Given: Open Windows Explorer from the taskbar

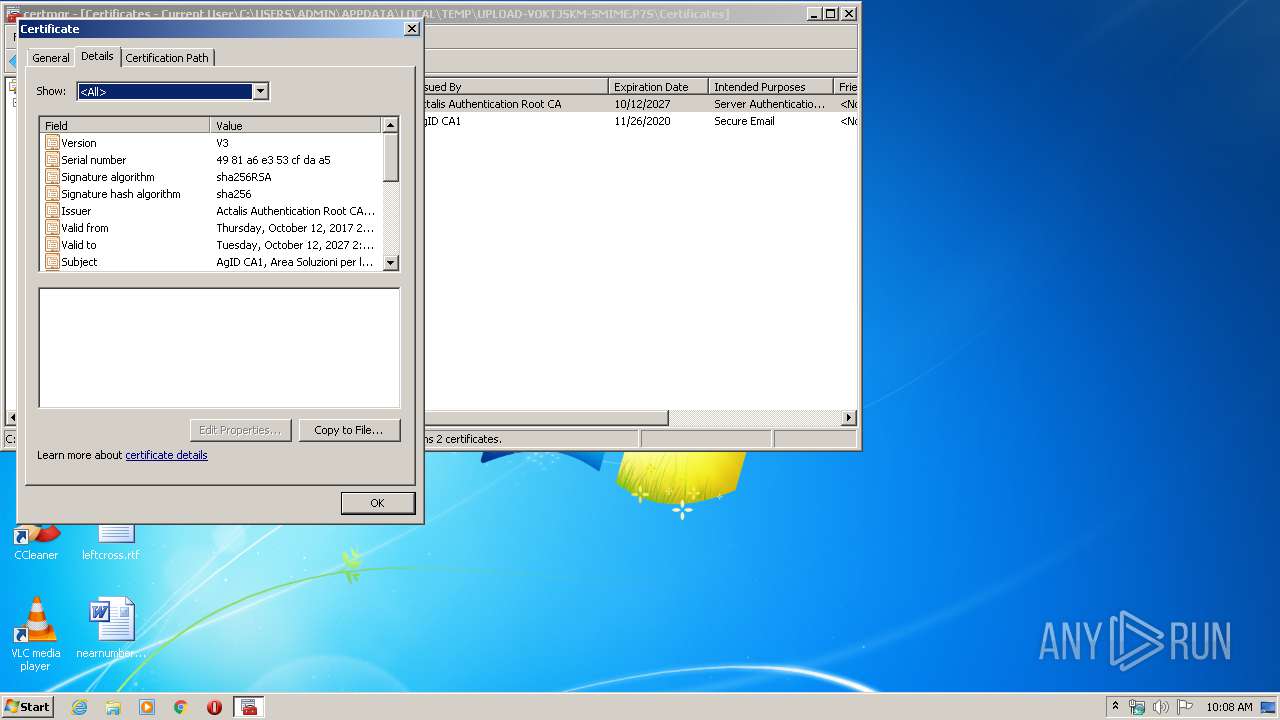Looking at the screenshot, I should click(113, 707).
